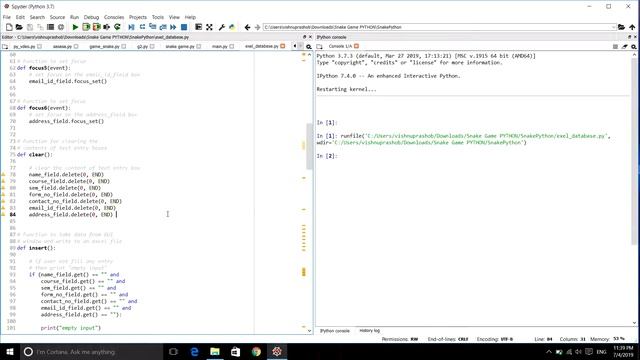This screenshot has width=640, height=360.
Task: Open the IPython console options menu
Action: click(x=634, y=47)
